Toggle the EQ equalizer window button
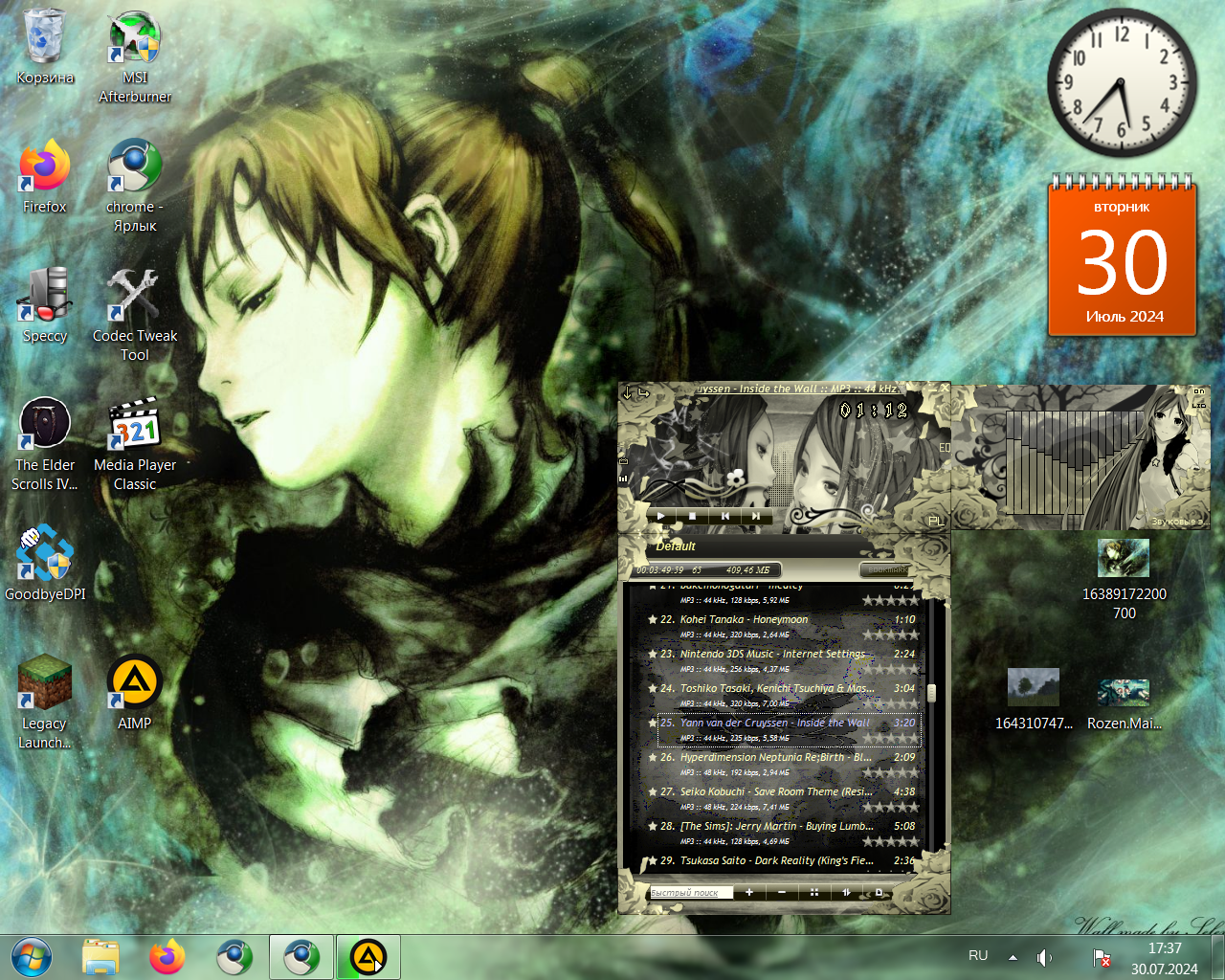The height and width of the screenshot is (980, 1225). tap(945, 448)
